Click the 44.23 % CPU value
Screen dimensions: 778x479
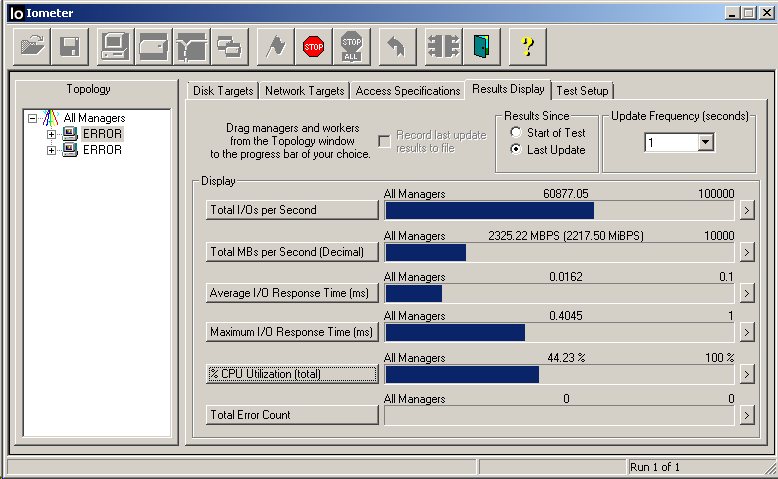(x=566, y=358)
